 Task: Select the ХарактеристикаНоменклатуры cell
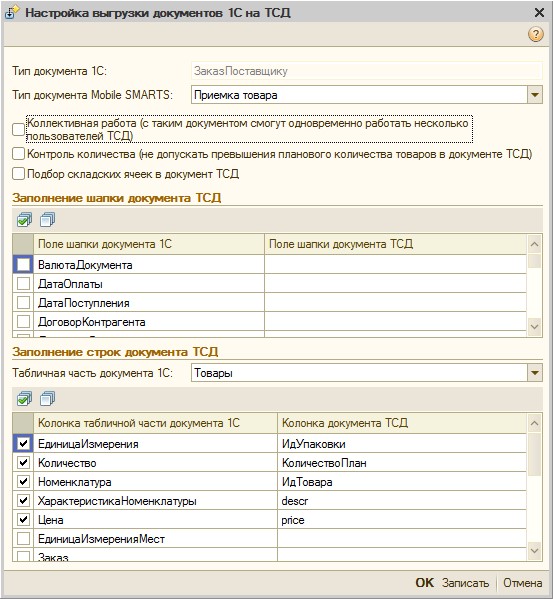155,500
